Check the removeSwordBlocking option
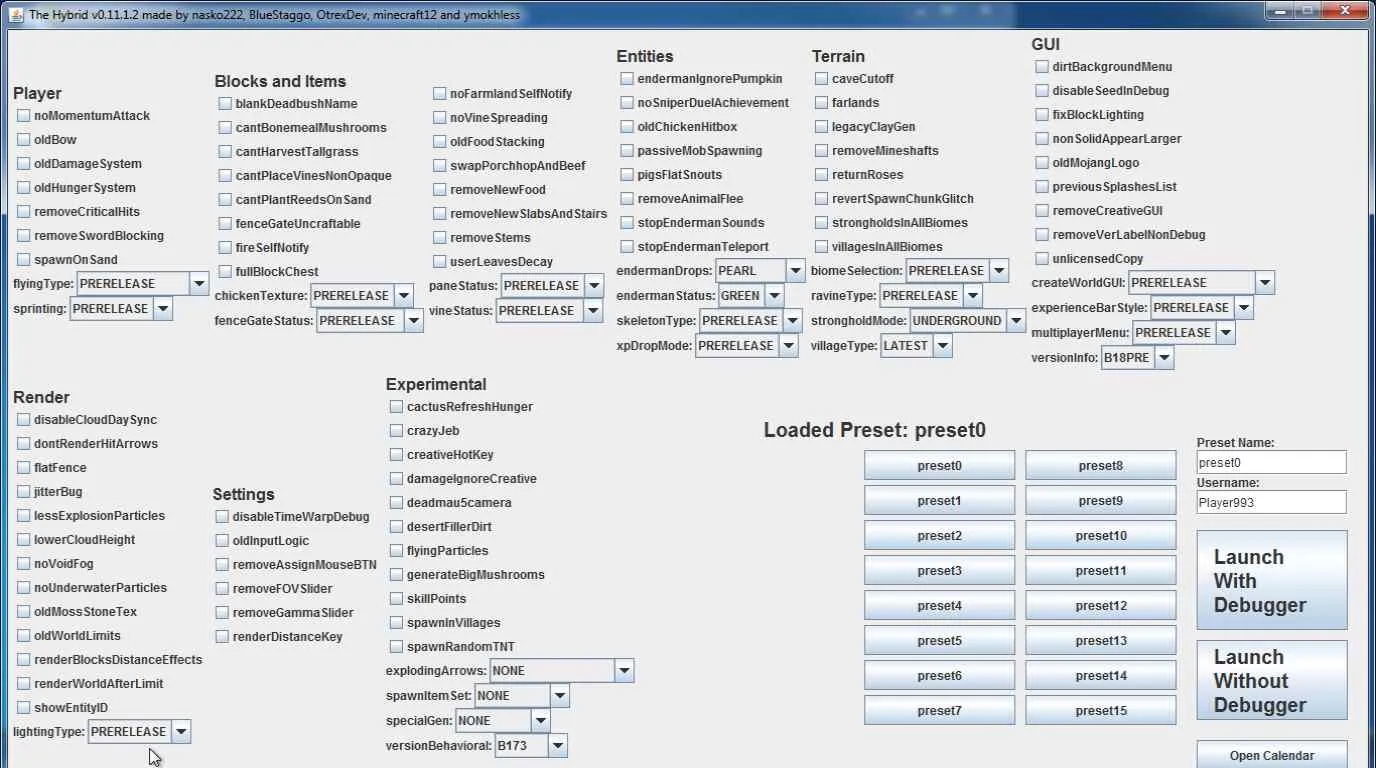1376x768 pixels. coord(24,236)
